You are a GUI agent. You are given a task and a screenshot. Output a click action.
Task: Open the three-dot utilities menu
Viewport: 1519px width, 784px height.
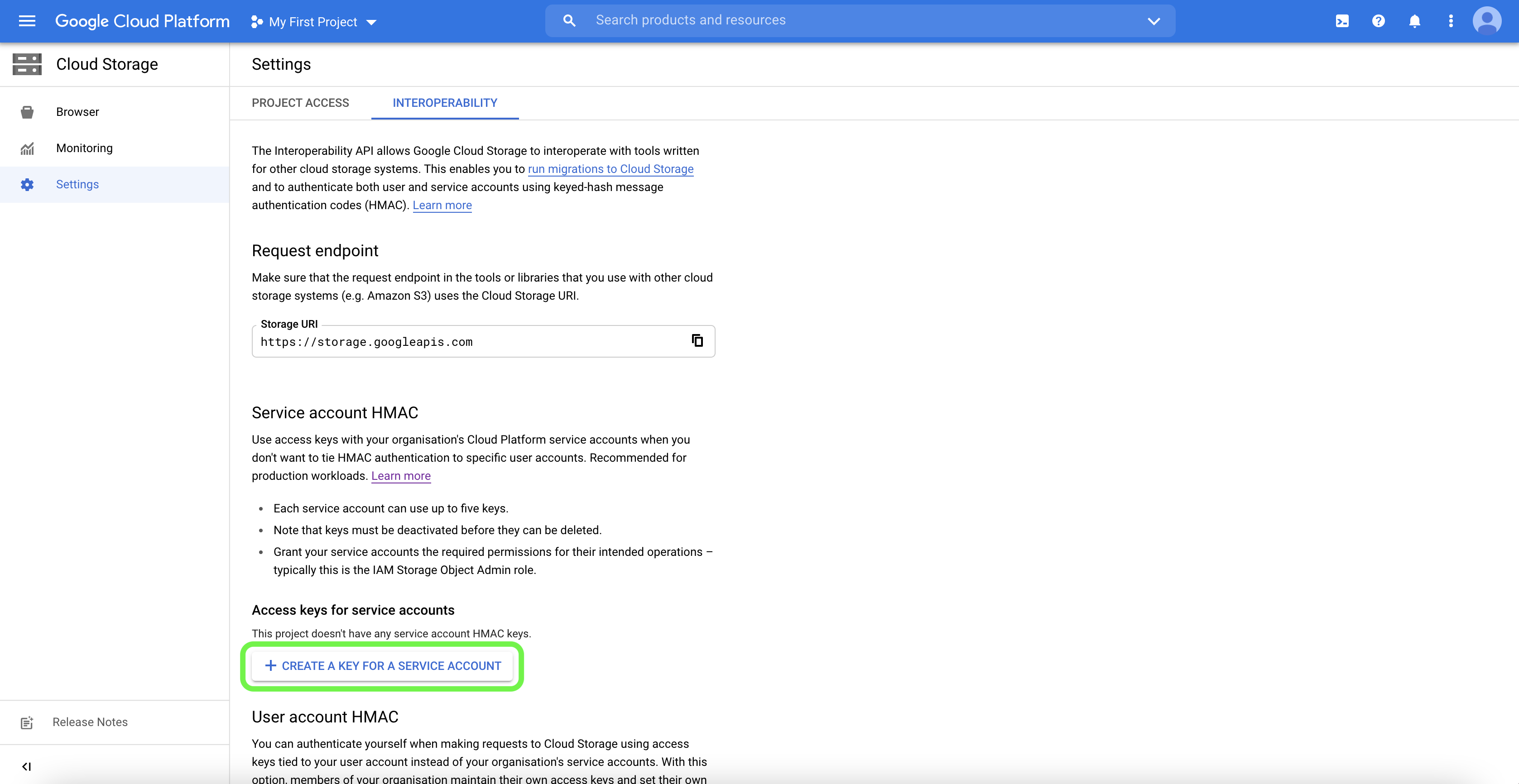pyautogui.click(x=1451, y=21)
